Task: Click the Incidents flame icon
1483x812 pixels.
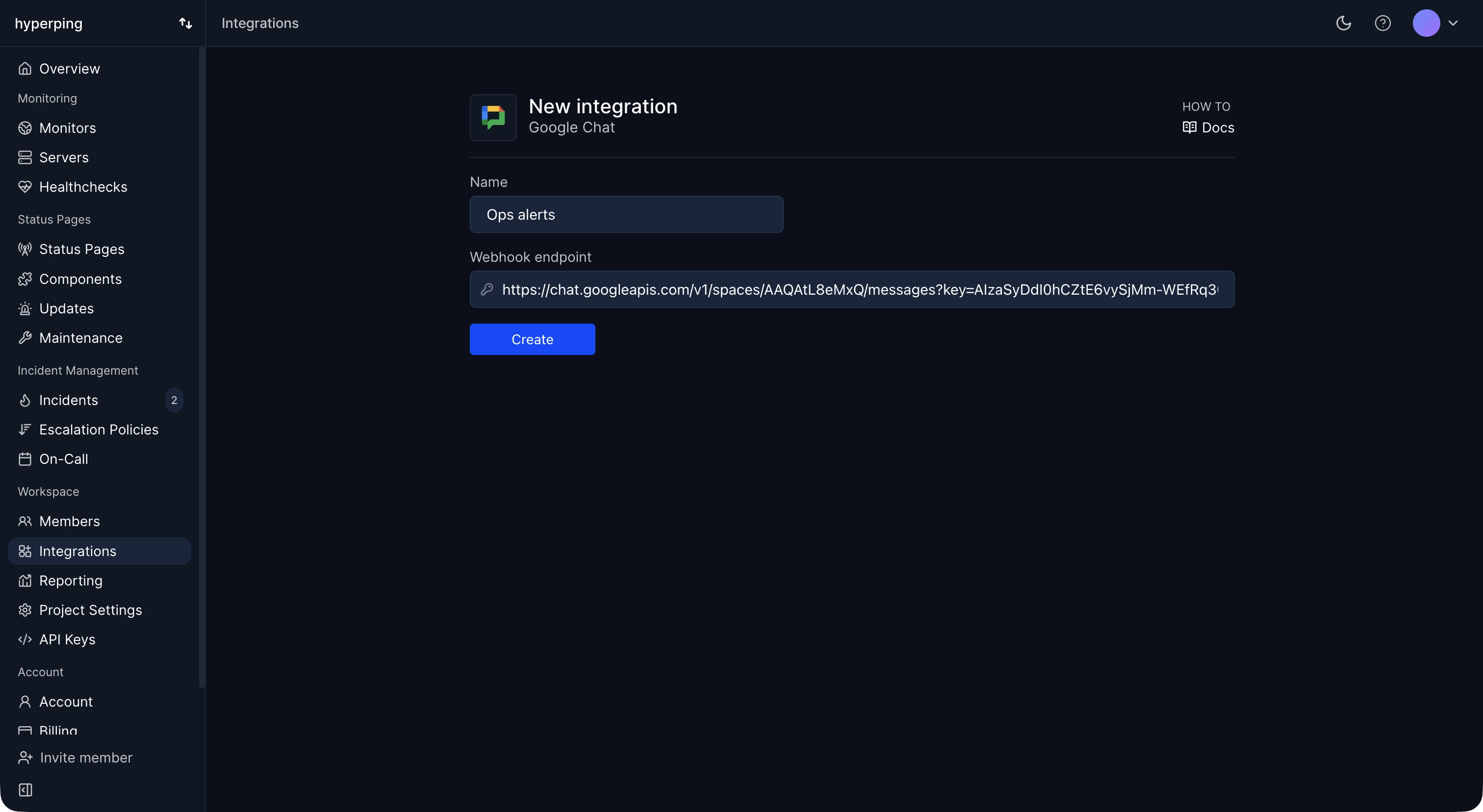Action: pyautogui.click(x=25, y=400)
